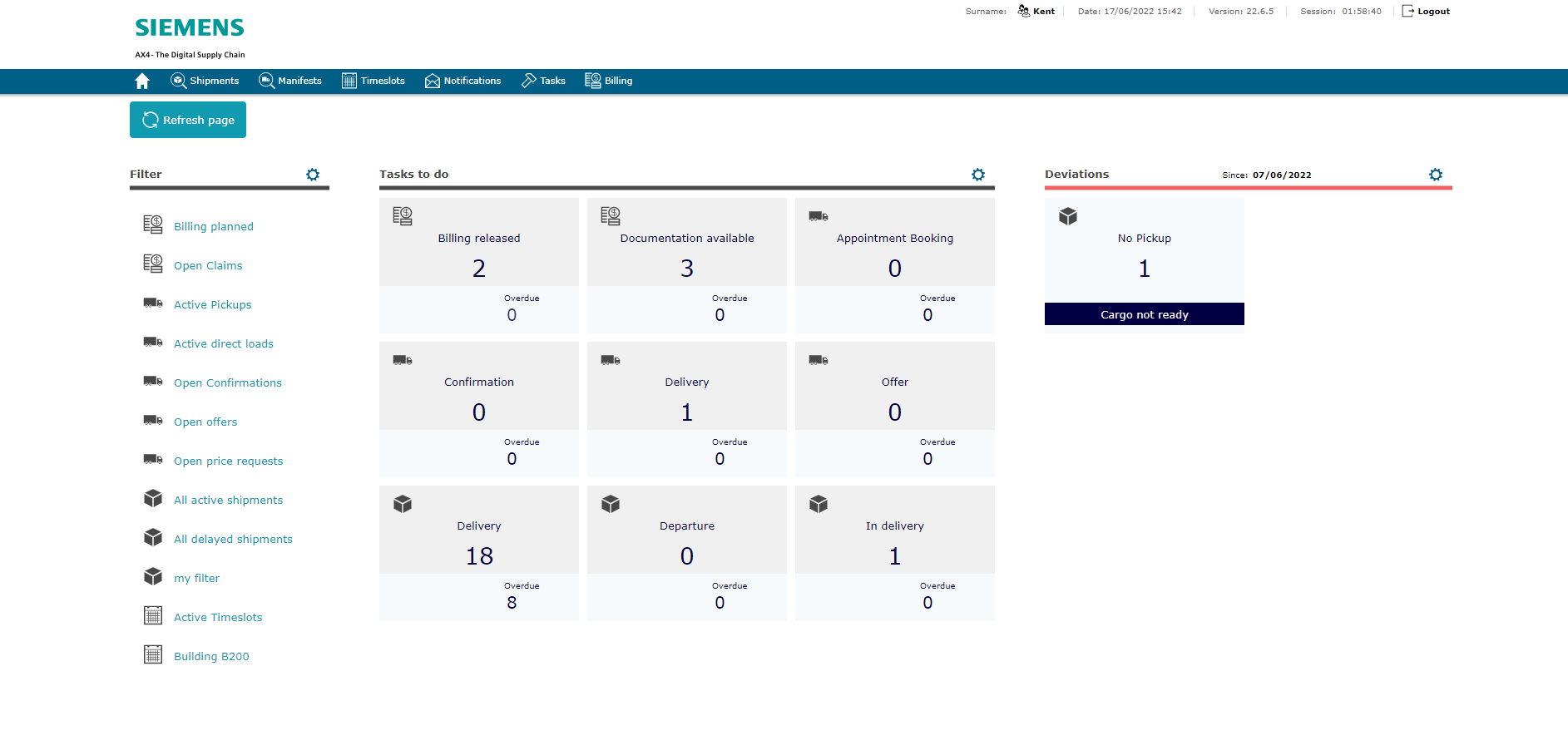1568x750 pixels.
Task: Open the Shipments menu
Action: pyautogui.click(x=205, y=81)
